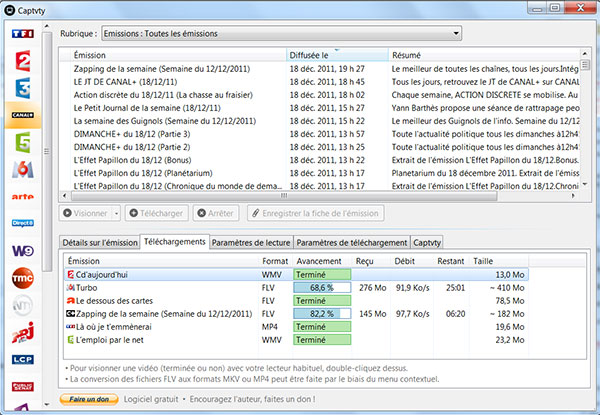Select the NRJ 12 channel icon

coord(23,332)
